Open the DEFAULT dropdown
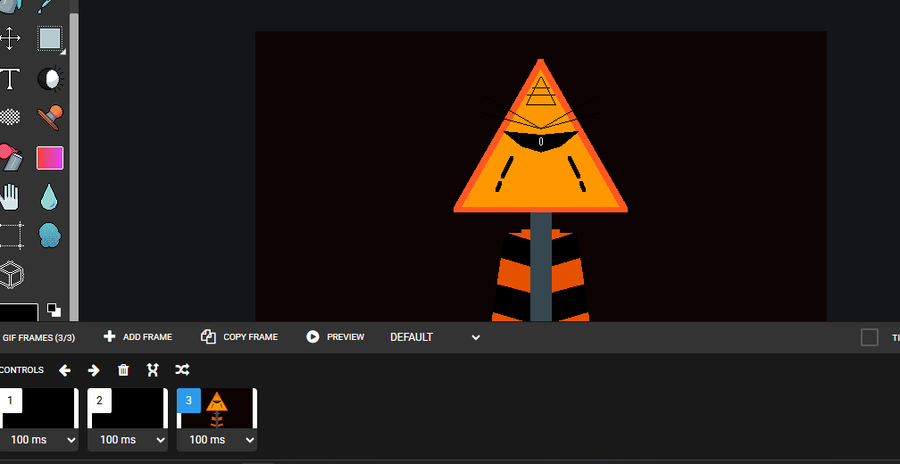The height and width of the screenshot is (464, 900). point(435,337)
